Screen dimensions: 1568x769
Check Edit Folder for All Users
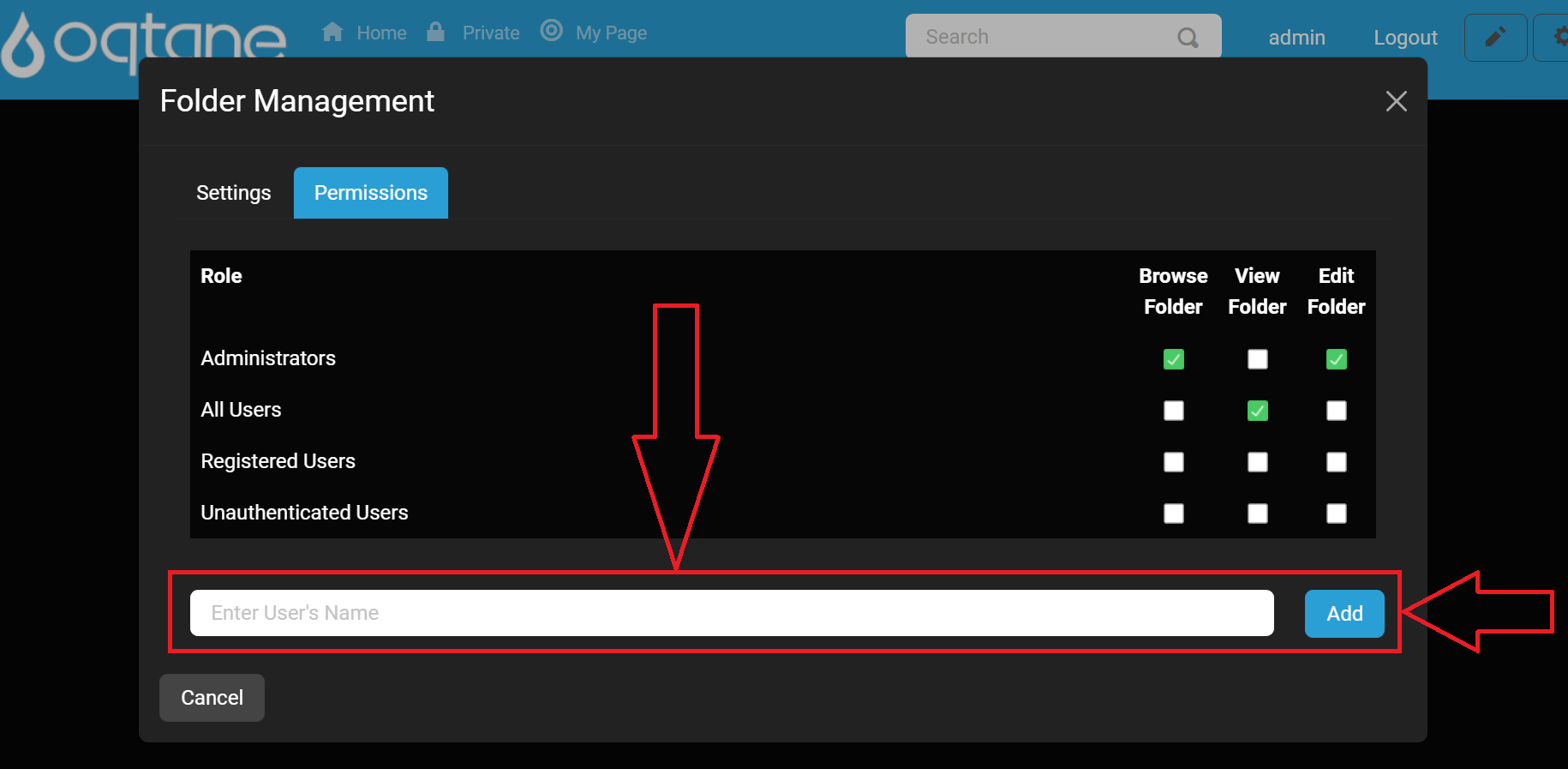coord(1337,411)
